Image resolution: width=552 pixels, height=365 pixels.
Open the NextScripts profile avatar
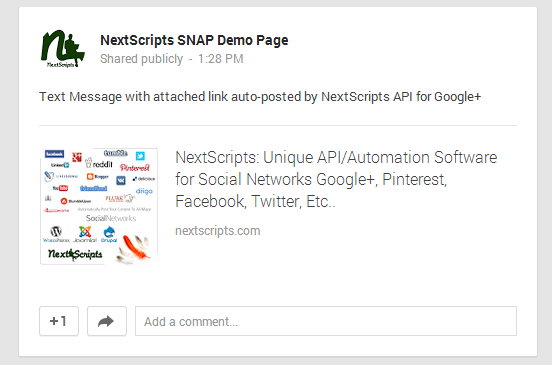(x=63, y=49)
